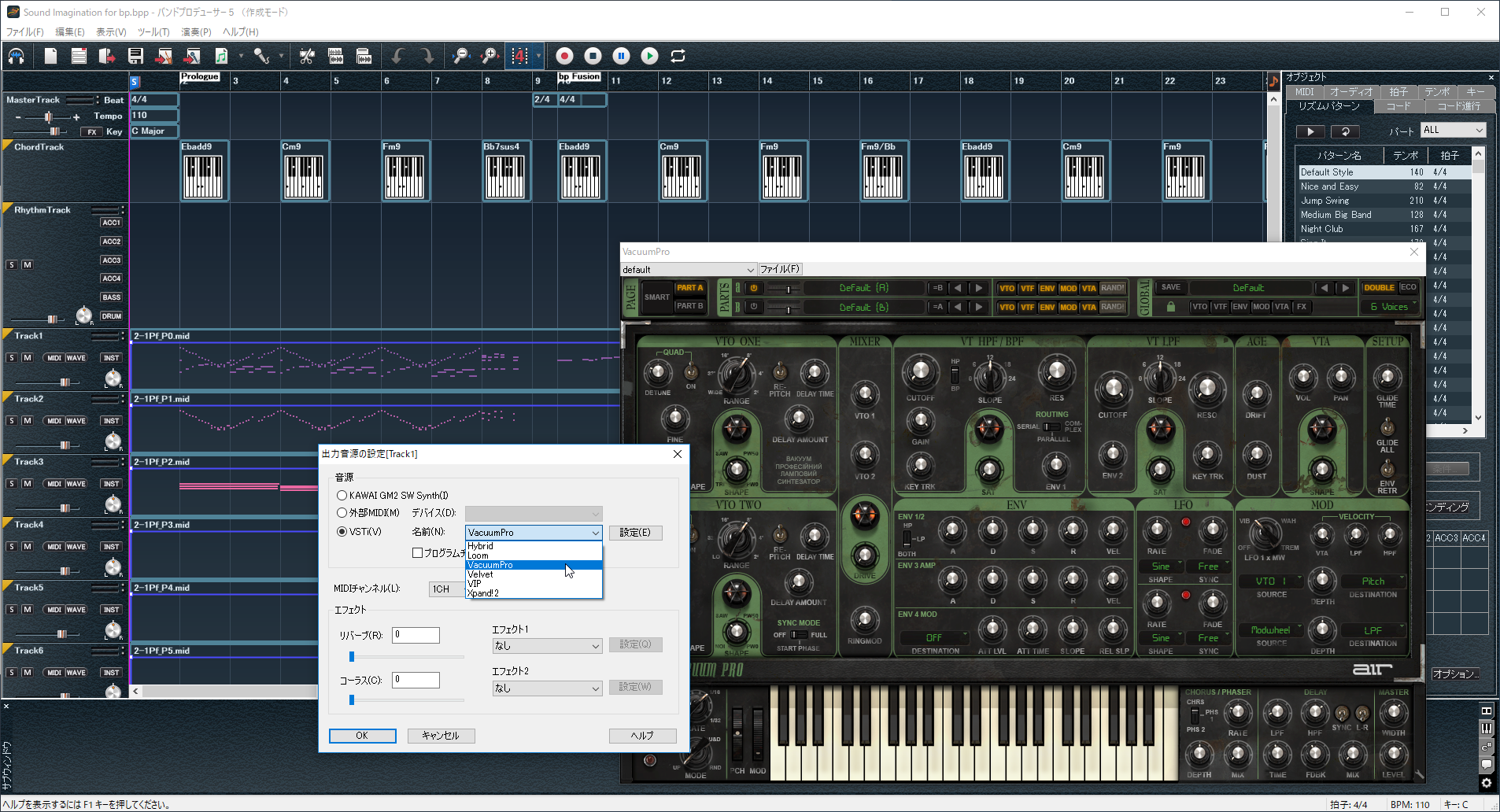Adjust the コーラス slider
1500x812 pixels.
click(x=352, y=699)
